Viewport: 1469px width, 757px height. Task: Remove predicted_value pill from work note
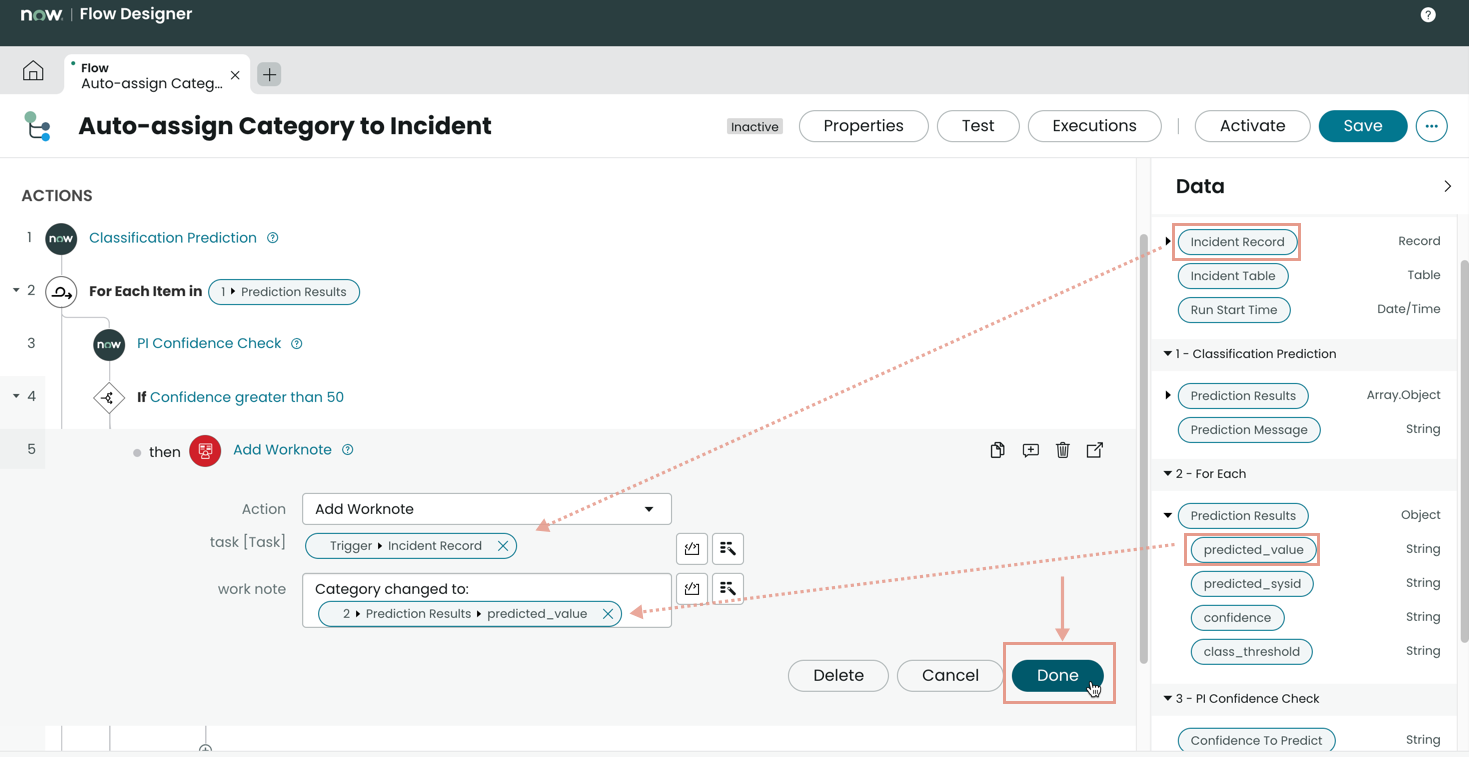(x=608, y=614)
